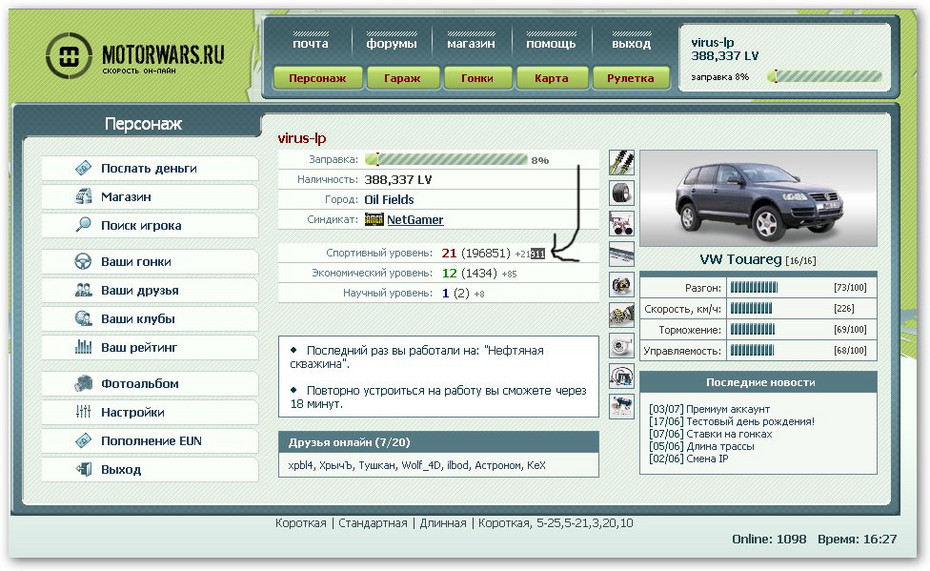Click the VW Touareg [16/16] label
Viewport: 930px width, 571px height.
(x=758, y=260)
